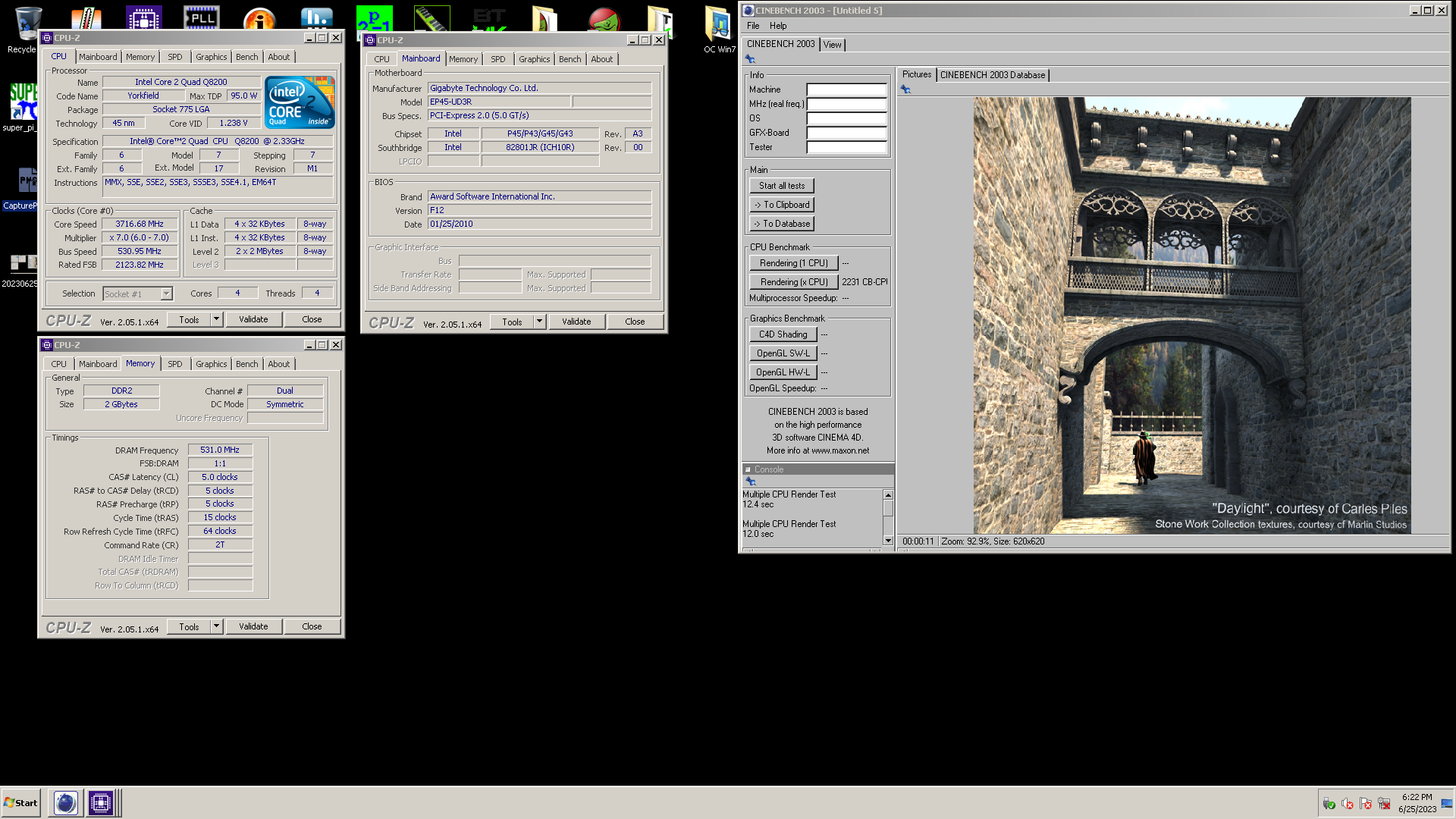Switch to the View tab in CINEBENCH
Viewport: 1456px width, 819px height.
point(833,45)
